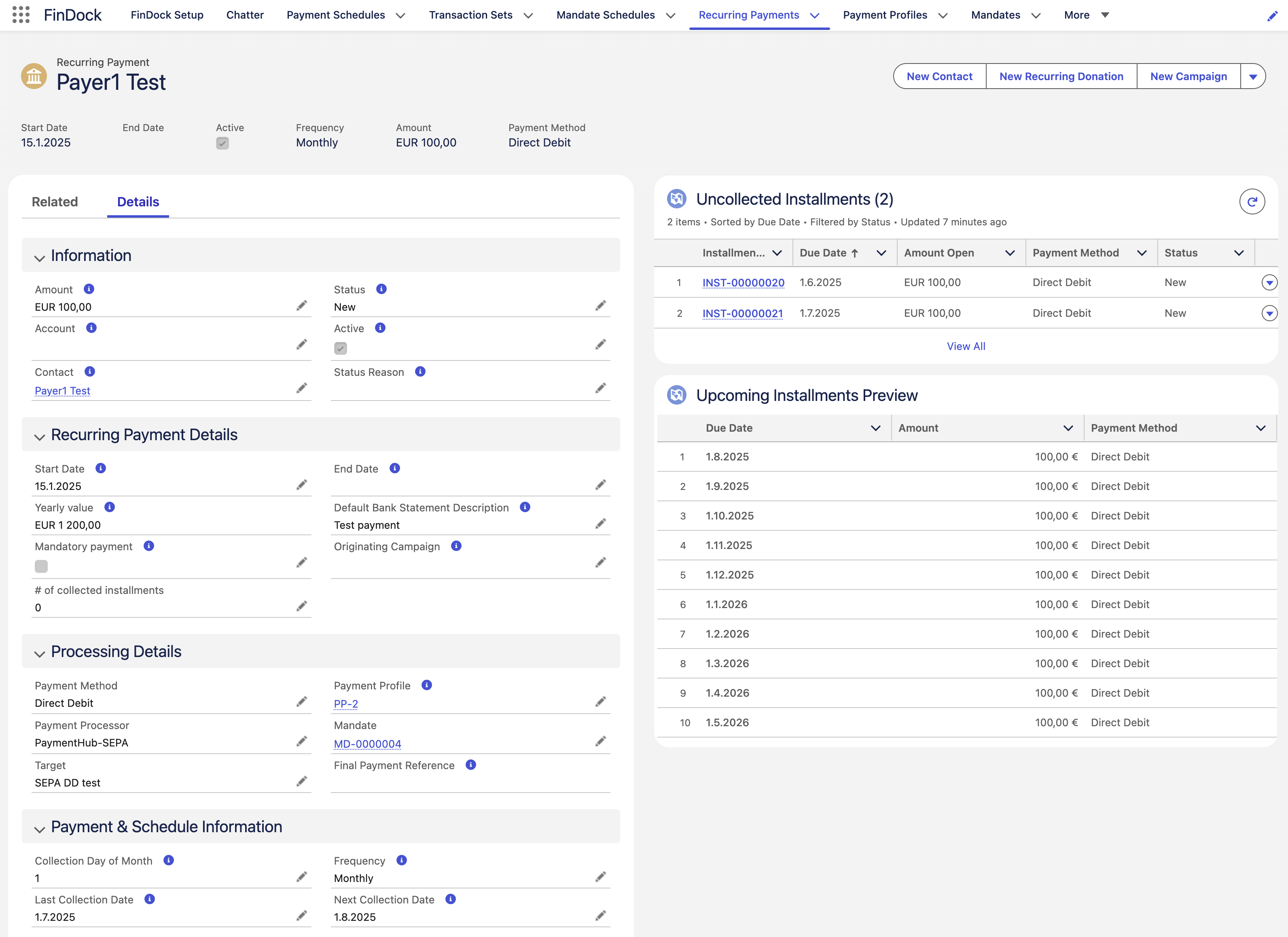Image resolution: width=1288 pixels, height=937 pixels.
Task: Open View All uncollected installments
Action: pos(966,346)
